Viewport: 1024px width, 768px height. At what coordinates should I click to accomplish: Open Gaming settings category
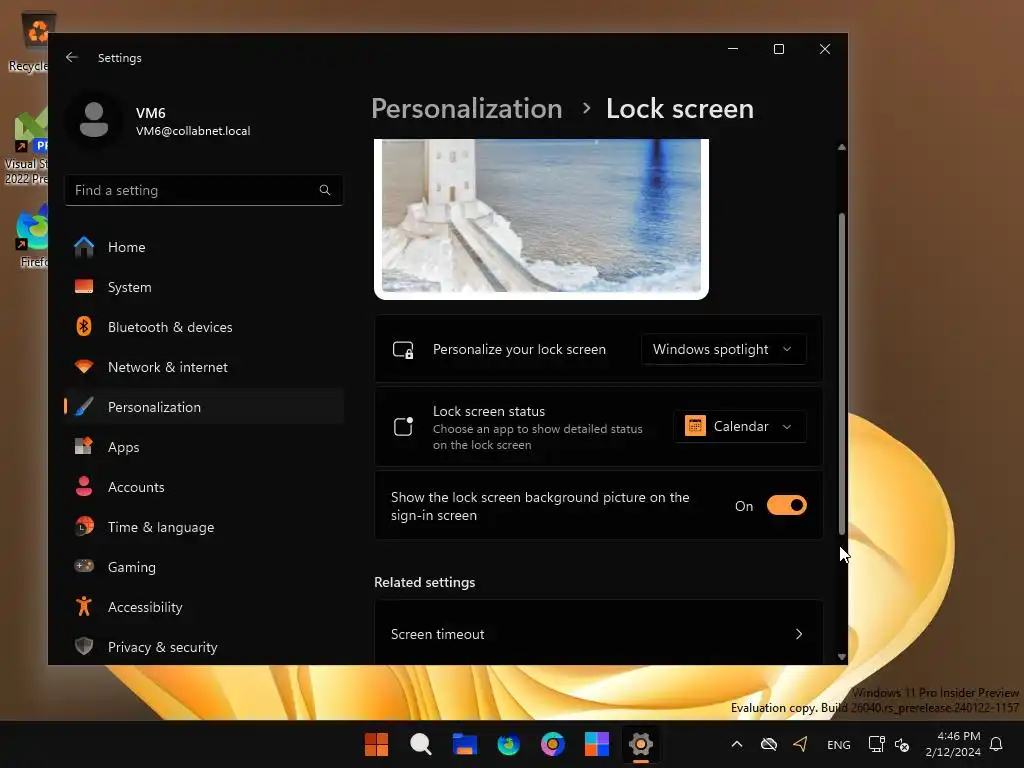[x=204, y=566]
